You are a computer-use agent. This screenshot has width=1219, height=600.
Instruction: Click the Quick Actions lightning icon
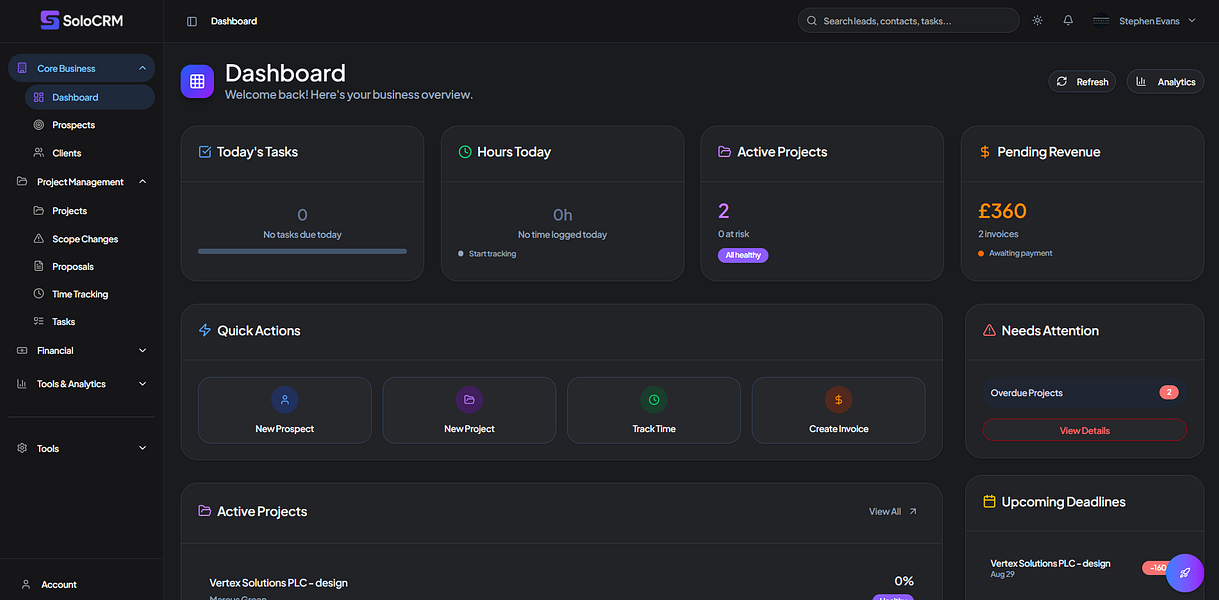[205, 330]
